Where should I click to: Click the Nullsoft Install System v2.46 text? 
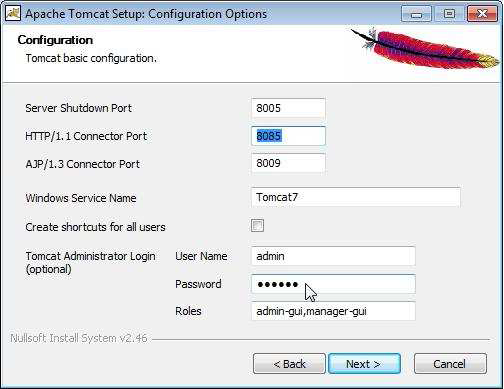click(79, 338)
